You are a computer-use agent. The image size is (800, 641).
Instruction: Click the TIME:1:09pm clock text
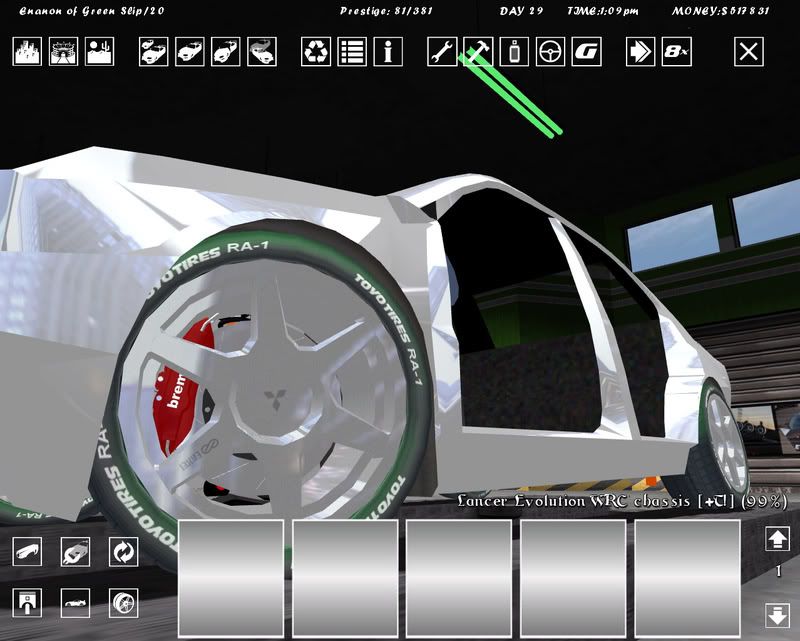click(x=603, y=11)
